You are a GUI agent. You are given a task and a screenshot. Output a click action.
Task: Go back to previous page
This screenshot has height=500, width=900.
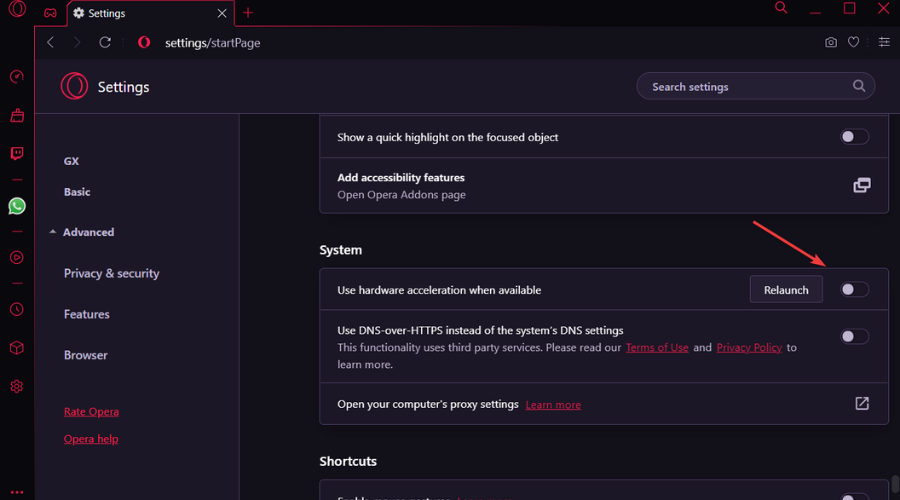pyautogui.click(x=51, y=42)
